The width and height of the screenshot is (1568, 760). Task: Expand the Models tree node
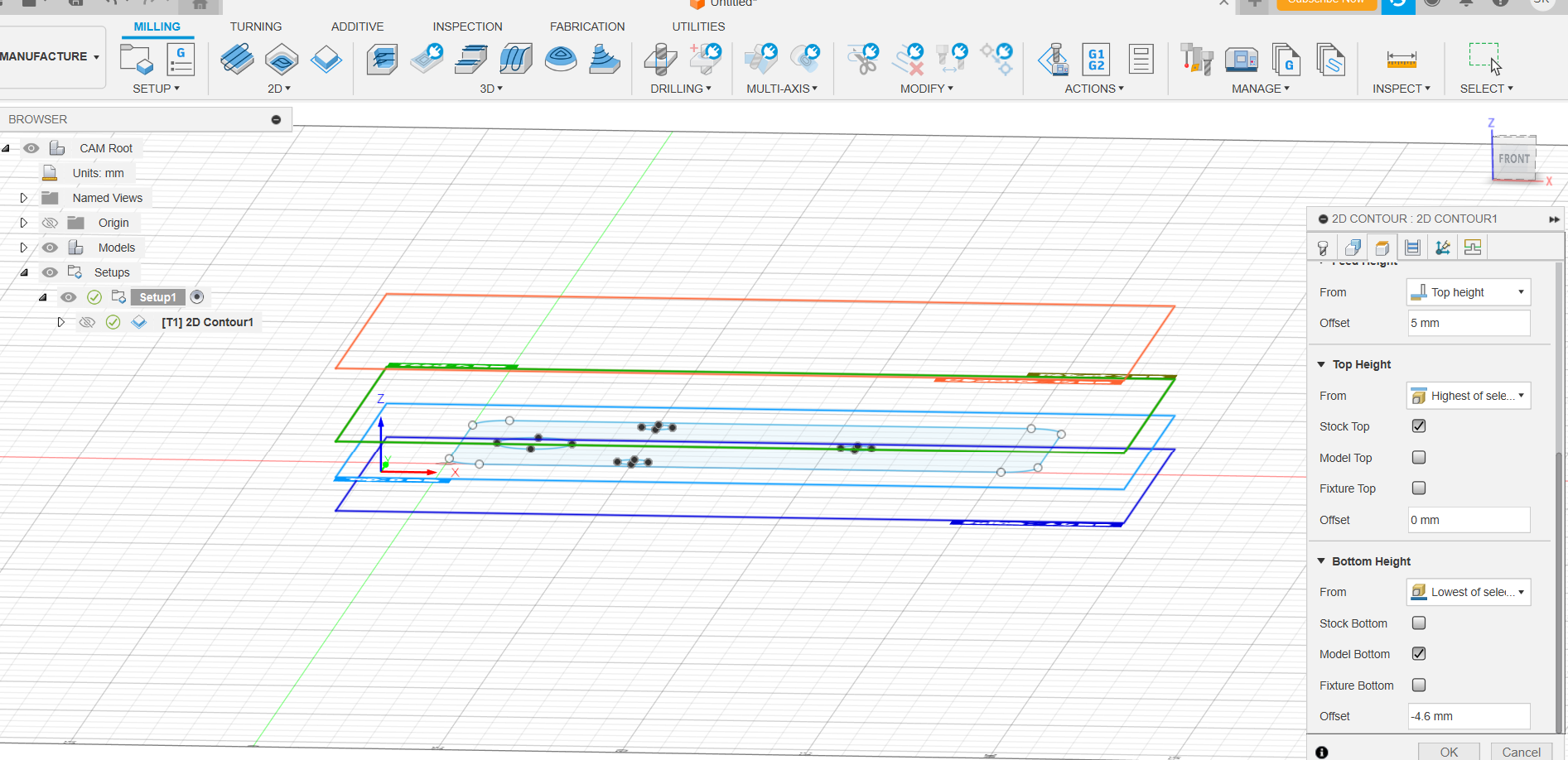click(23, 248)
